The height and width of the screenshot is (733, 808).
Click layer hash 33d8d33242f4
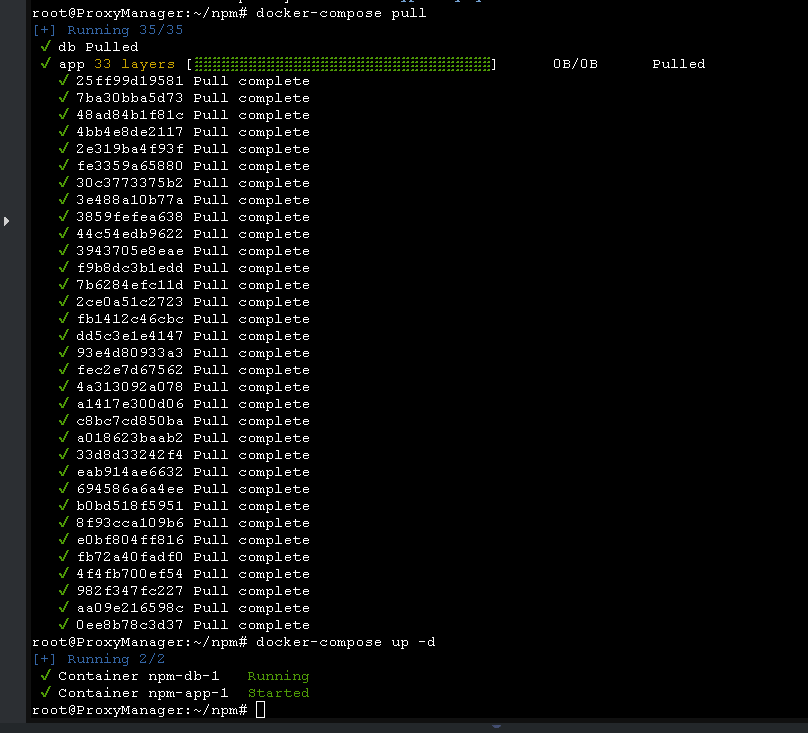point(129,455)
